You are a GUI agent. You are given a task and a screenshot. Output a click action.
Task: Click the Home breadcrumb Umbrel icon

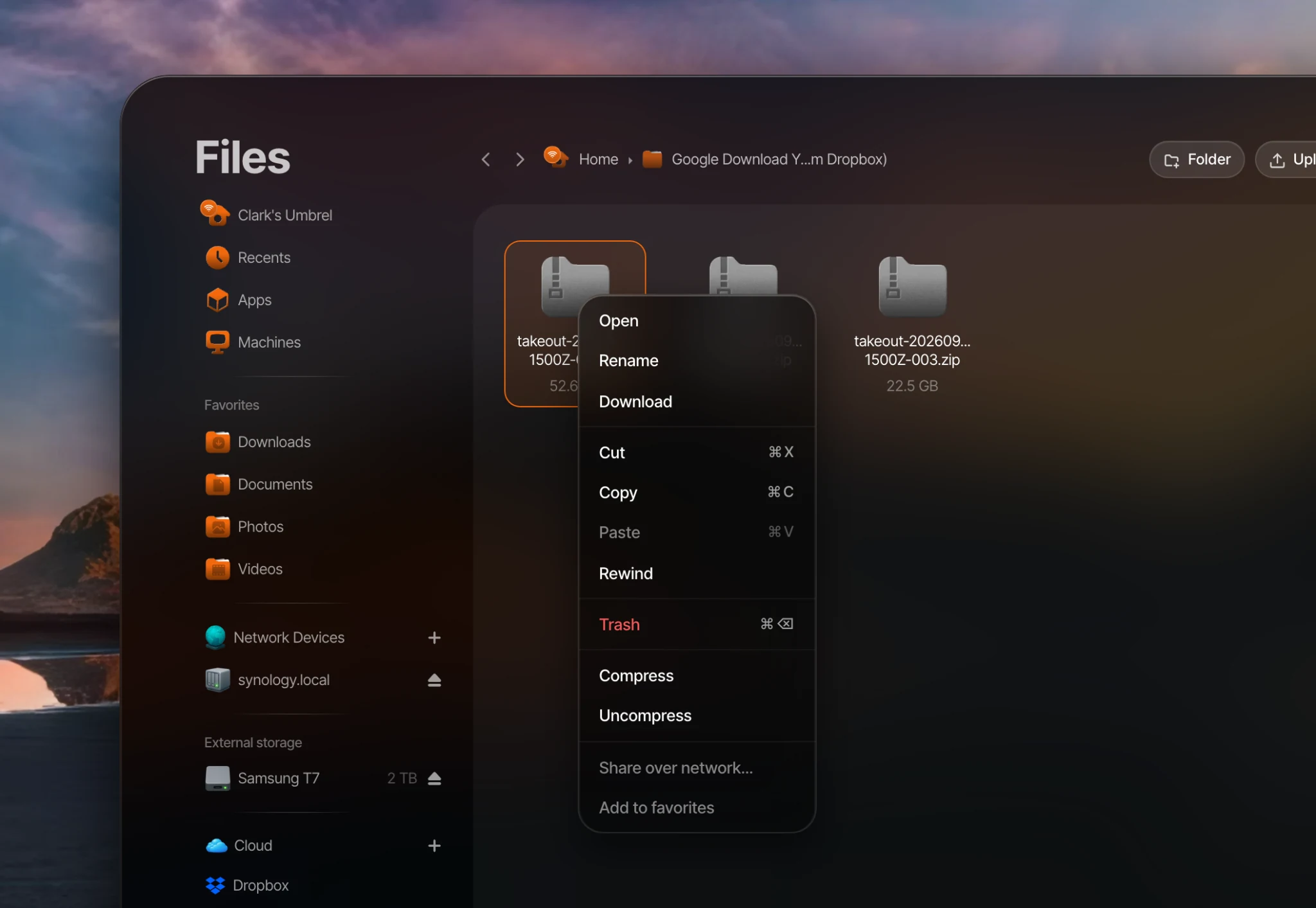556,157
